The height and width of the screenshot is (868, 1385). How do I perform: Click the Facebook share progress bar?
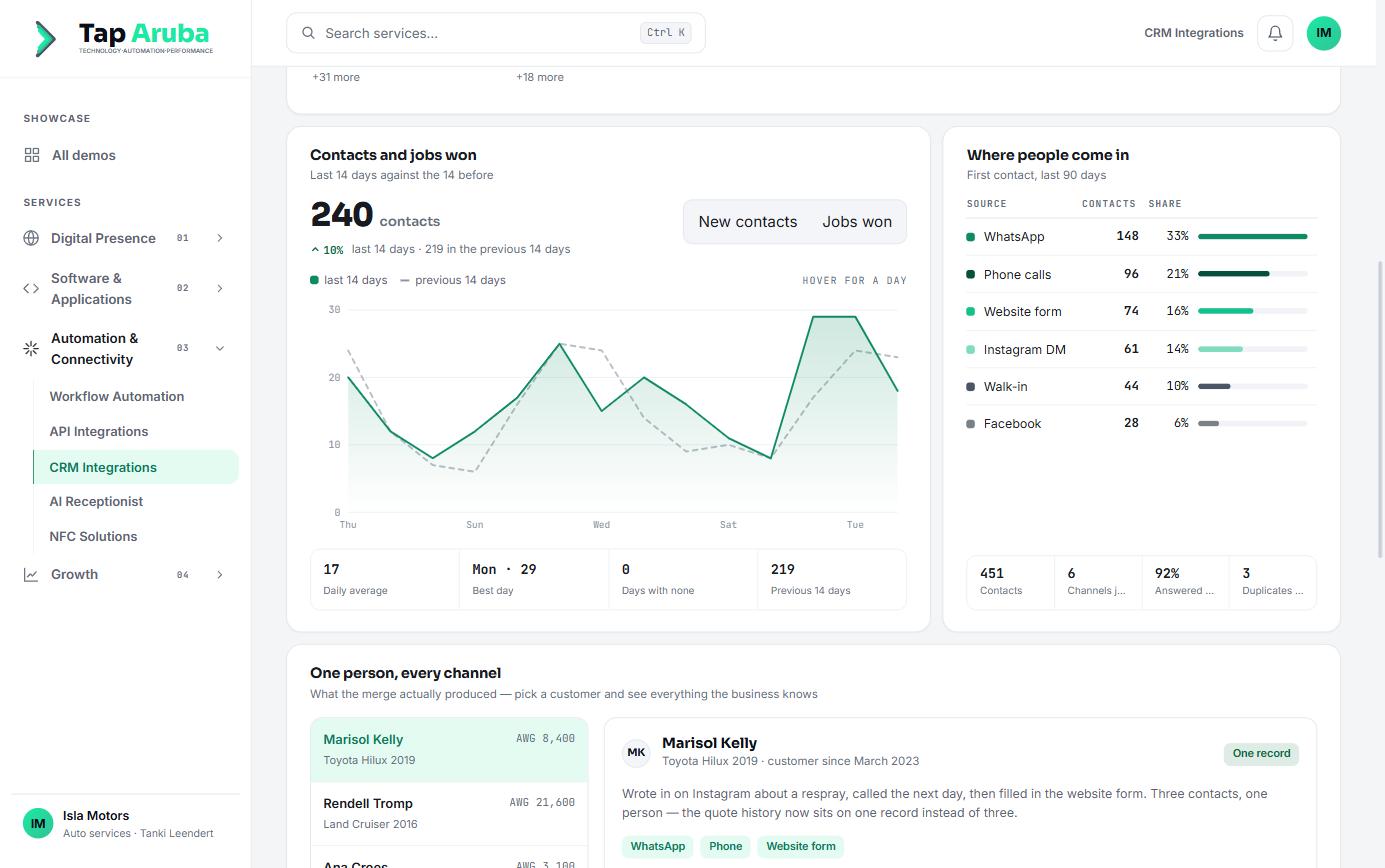coord(1252,423)
